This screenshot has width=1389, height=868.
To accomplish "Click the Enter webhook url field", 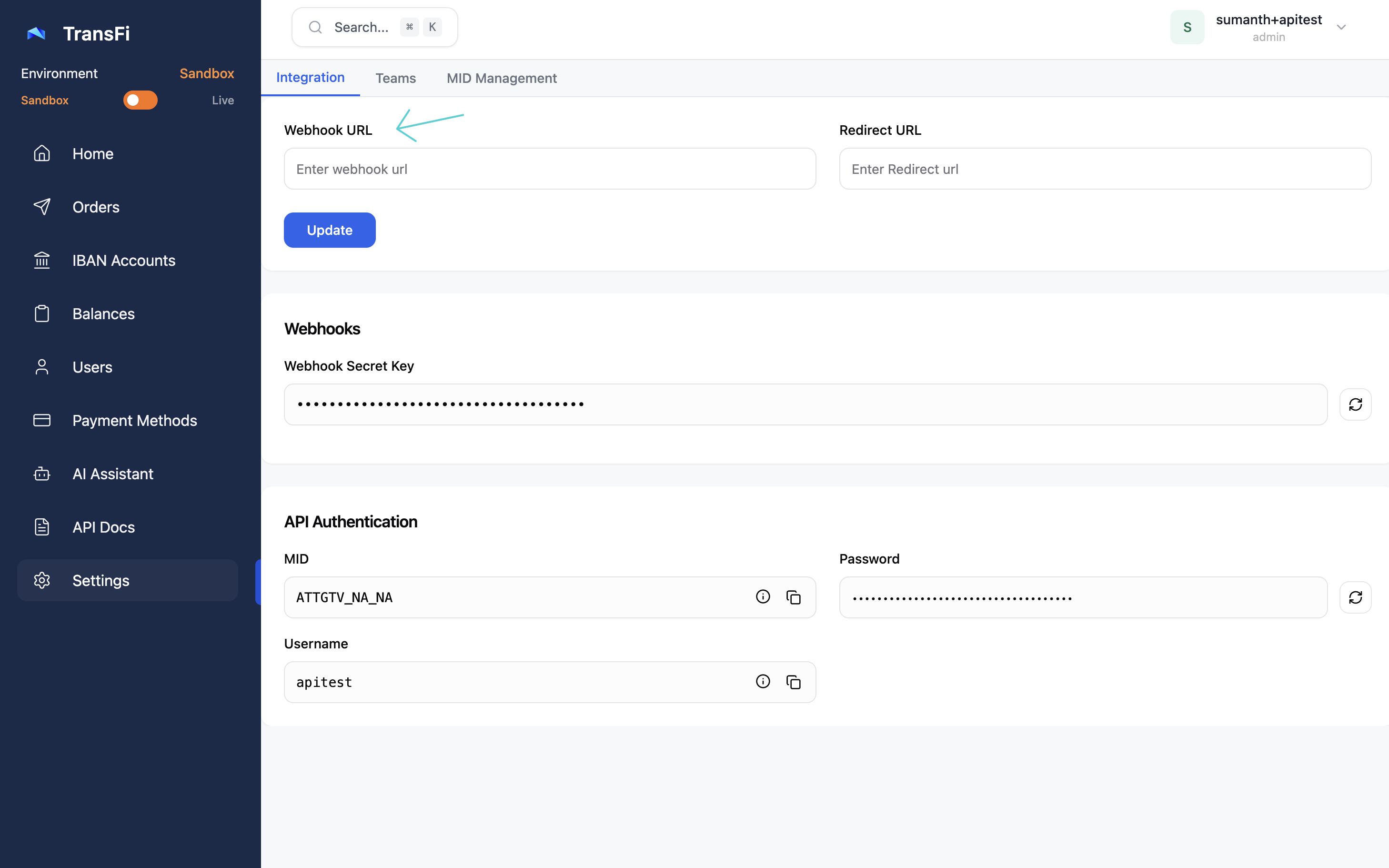I will [549, 169].
